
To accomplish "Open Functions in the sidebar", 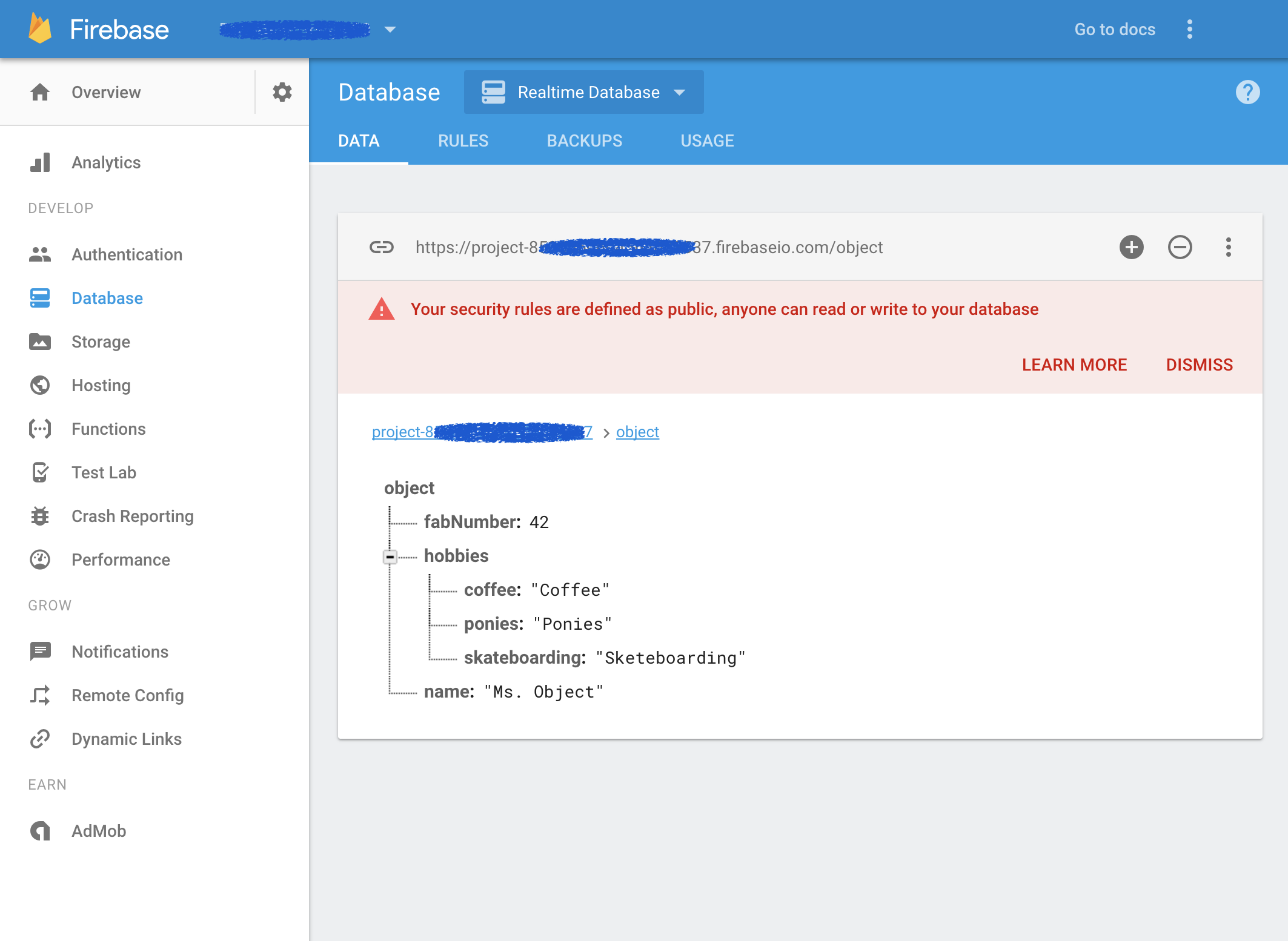I will coord(109,429).
